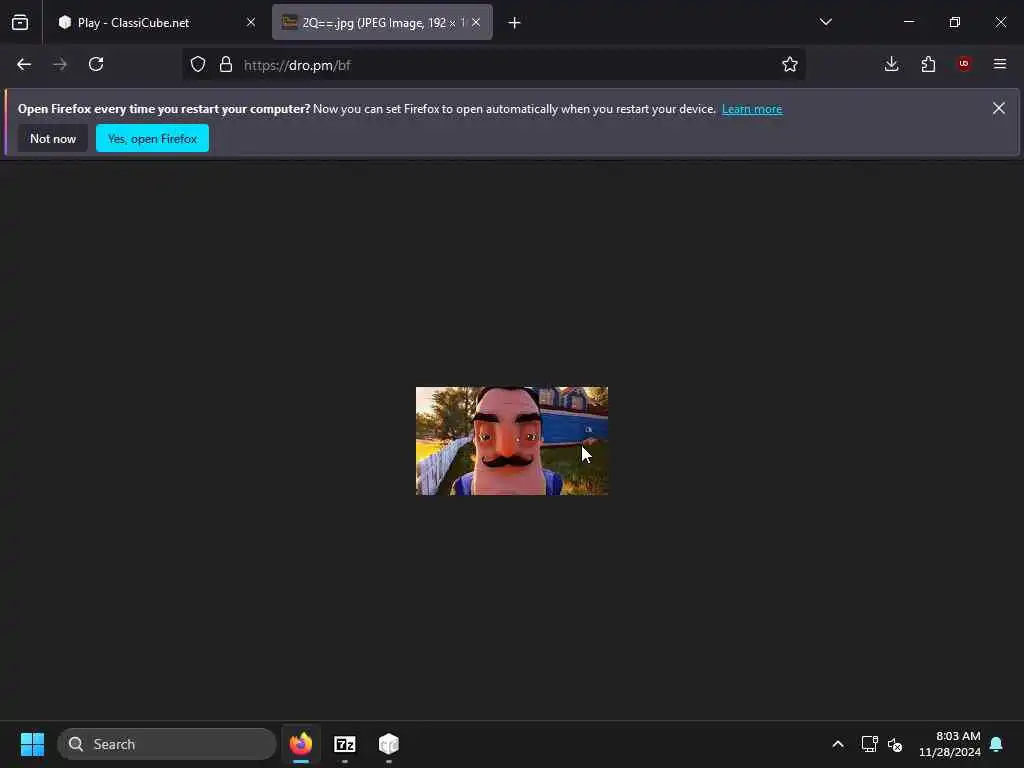
Task: Open a new tab with plus button
Action: (x=514, y=23)
